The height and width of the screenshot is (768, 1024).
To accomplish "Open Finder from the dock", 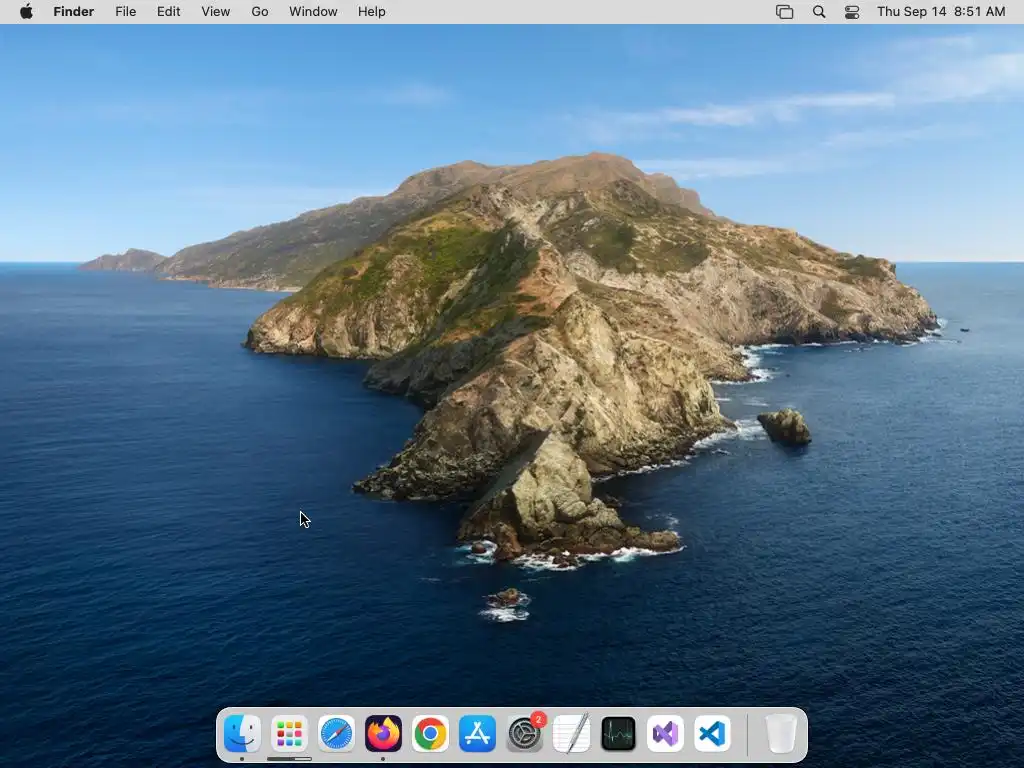I will click(242, 734).
